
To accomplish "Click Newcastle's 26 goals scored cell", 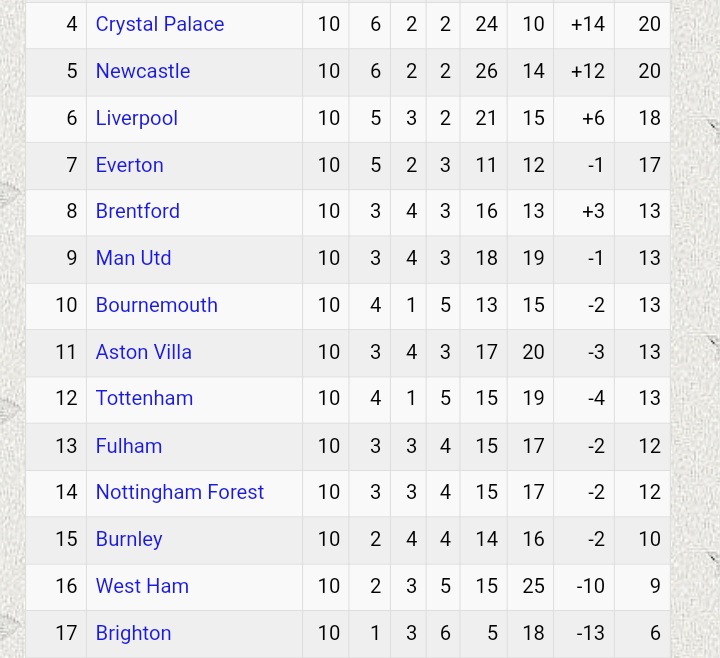I will pyautogui.click(x=484, y=72).
